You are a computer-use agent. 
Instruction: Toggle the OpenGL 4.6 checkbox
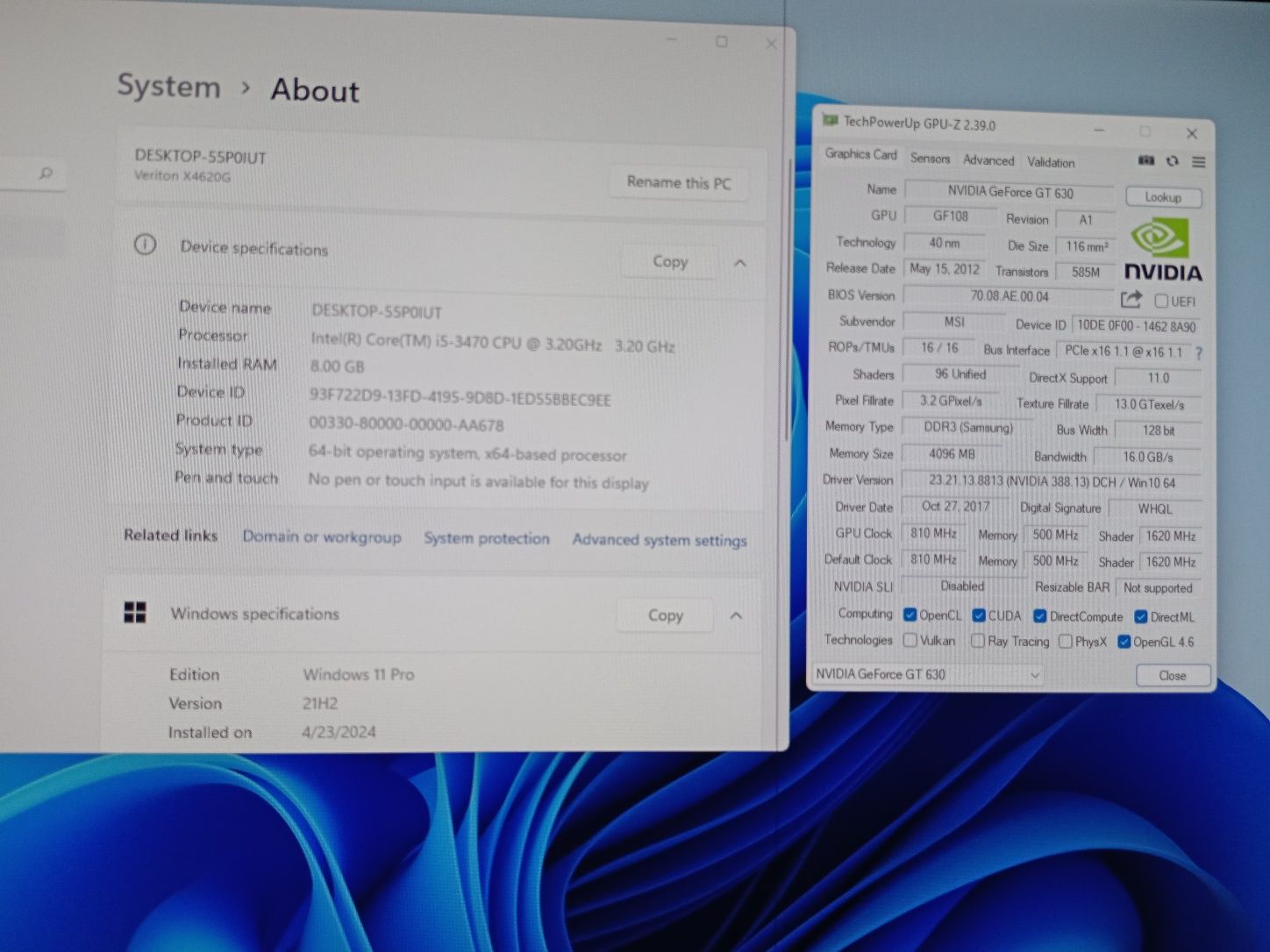tap(1124, 642)
